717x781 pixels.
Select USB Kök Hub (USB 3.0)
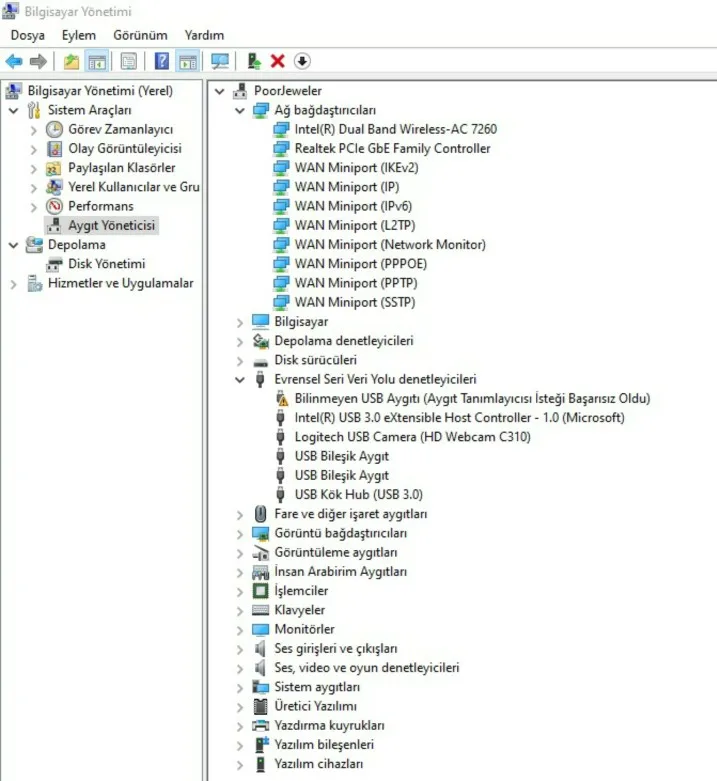(x=358, y=495)
